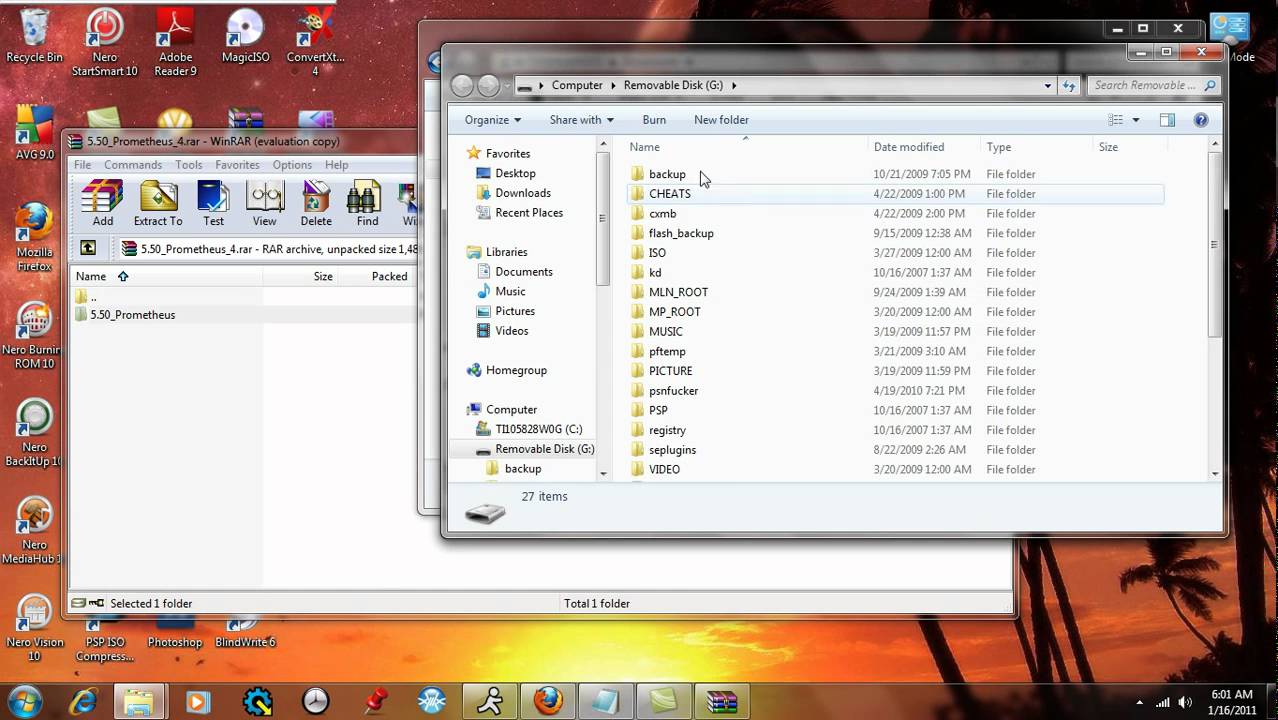Click Computer in the address breadcrumb
This screenshot has width=1278, height=720.
[x=577, y=86]
